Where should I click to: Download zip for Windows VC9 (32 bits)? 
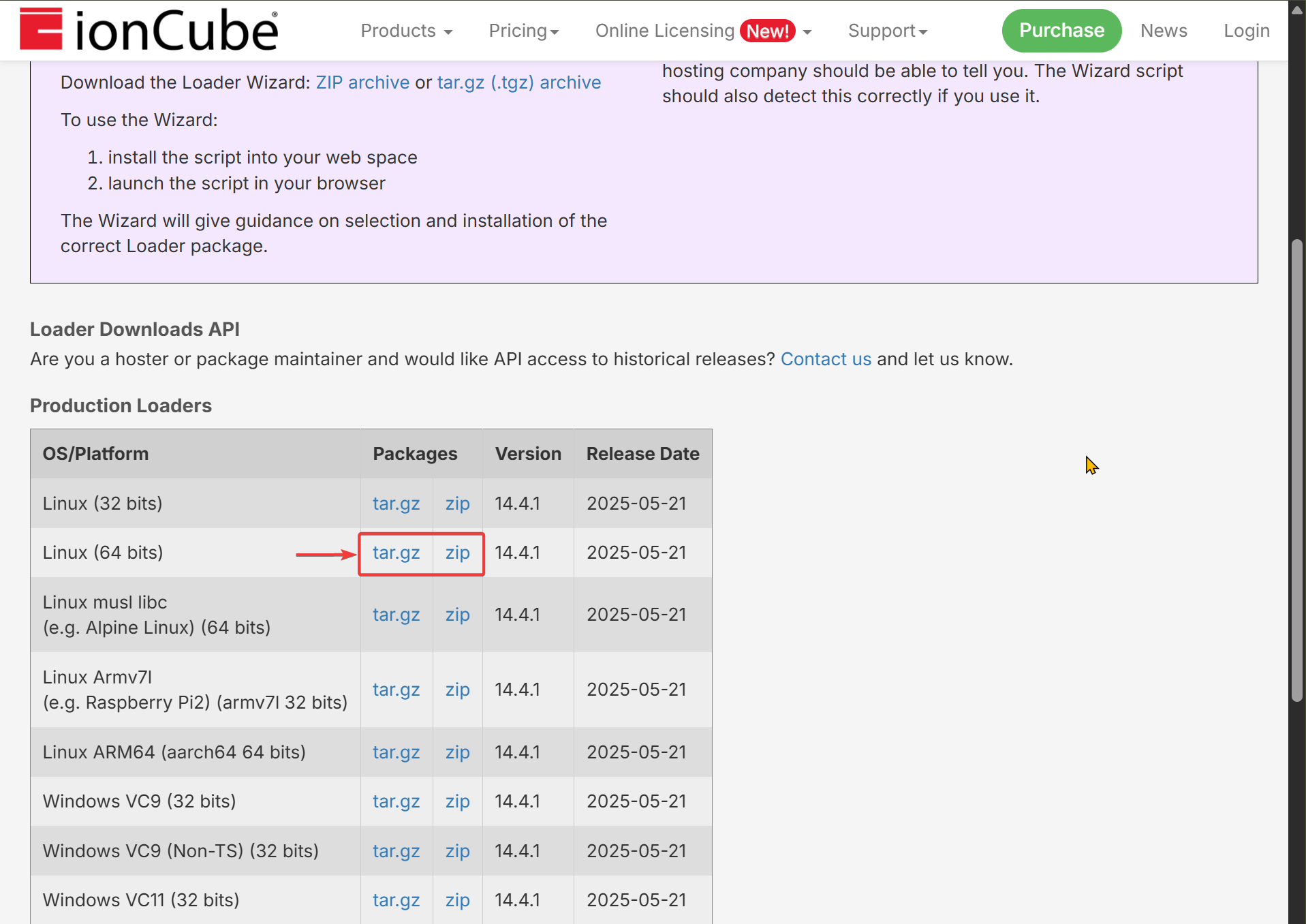[x=457, y=801]
